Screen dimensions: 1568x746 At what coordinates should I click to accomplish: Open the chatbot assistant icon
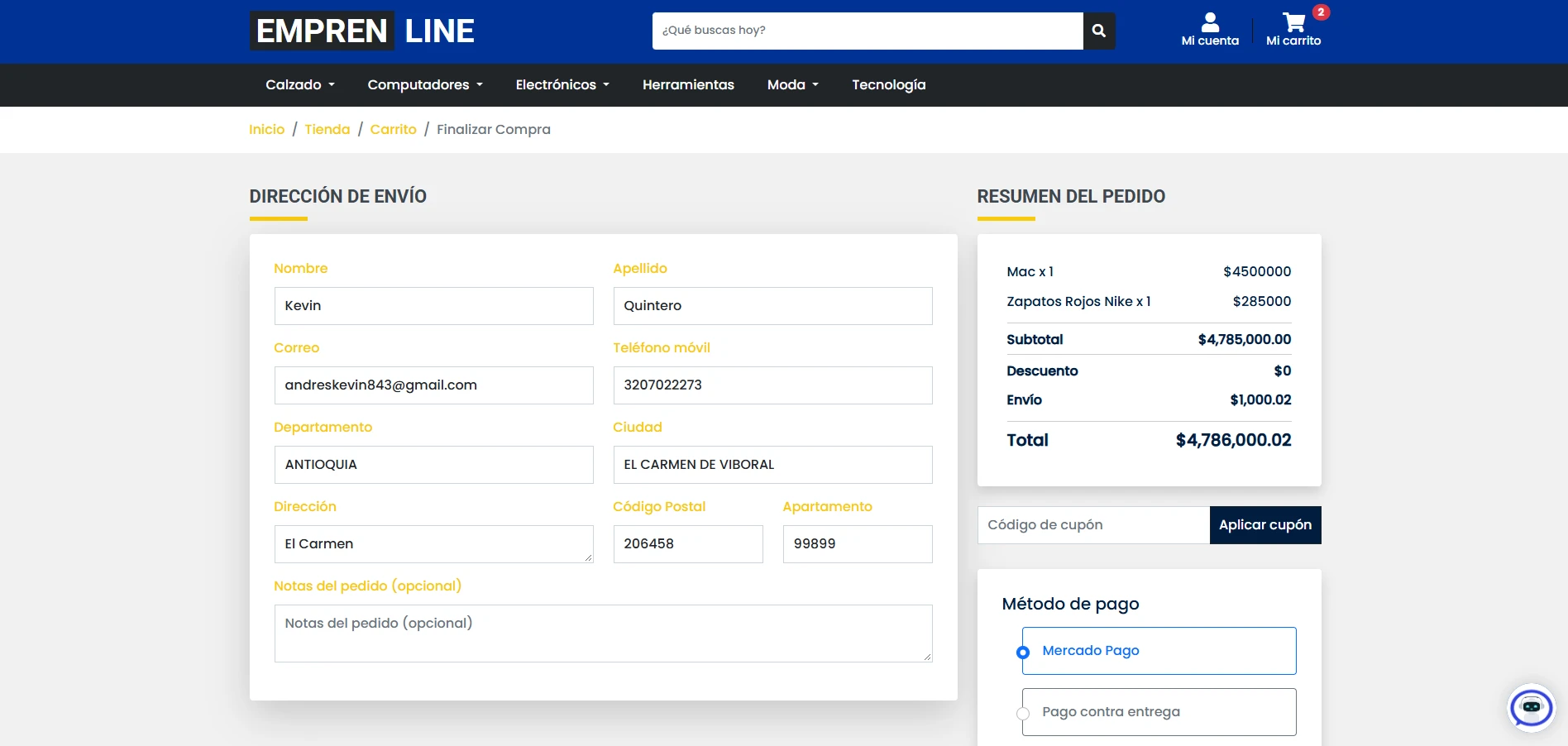pos(1531,707)
